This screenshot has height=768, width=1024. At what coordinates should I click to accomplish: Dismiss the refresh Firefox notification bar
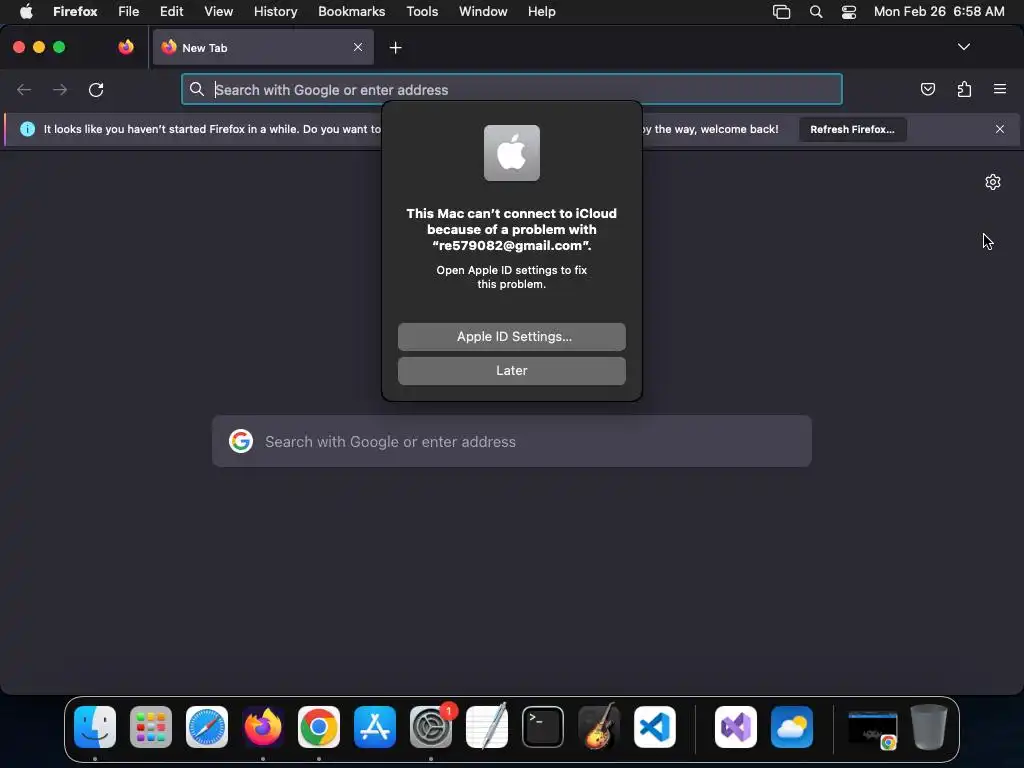[1000, 129]
